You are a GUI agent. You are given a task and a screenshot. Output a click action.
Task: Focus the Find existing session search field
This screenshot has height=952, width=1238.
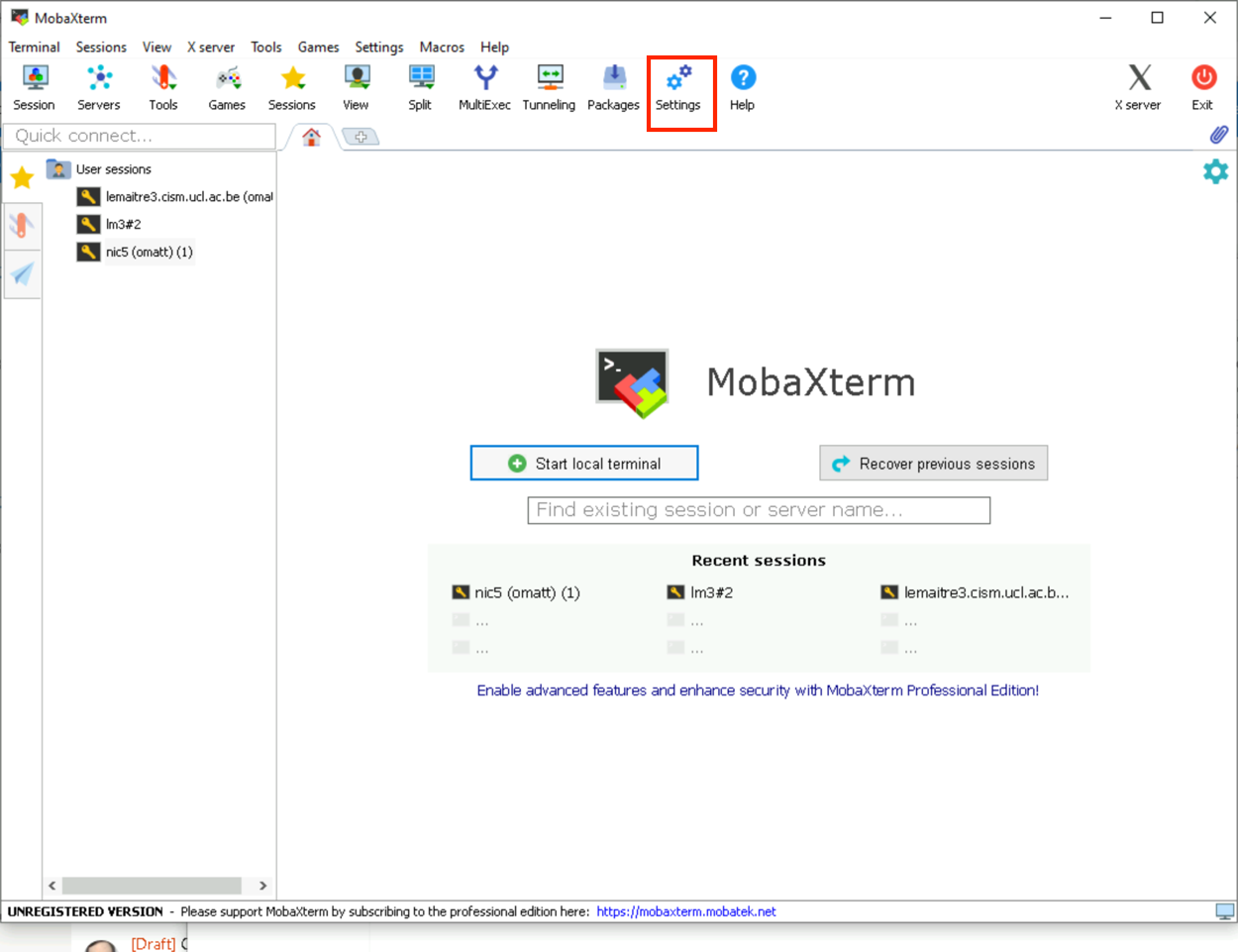759,510
